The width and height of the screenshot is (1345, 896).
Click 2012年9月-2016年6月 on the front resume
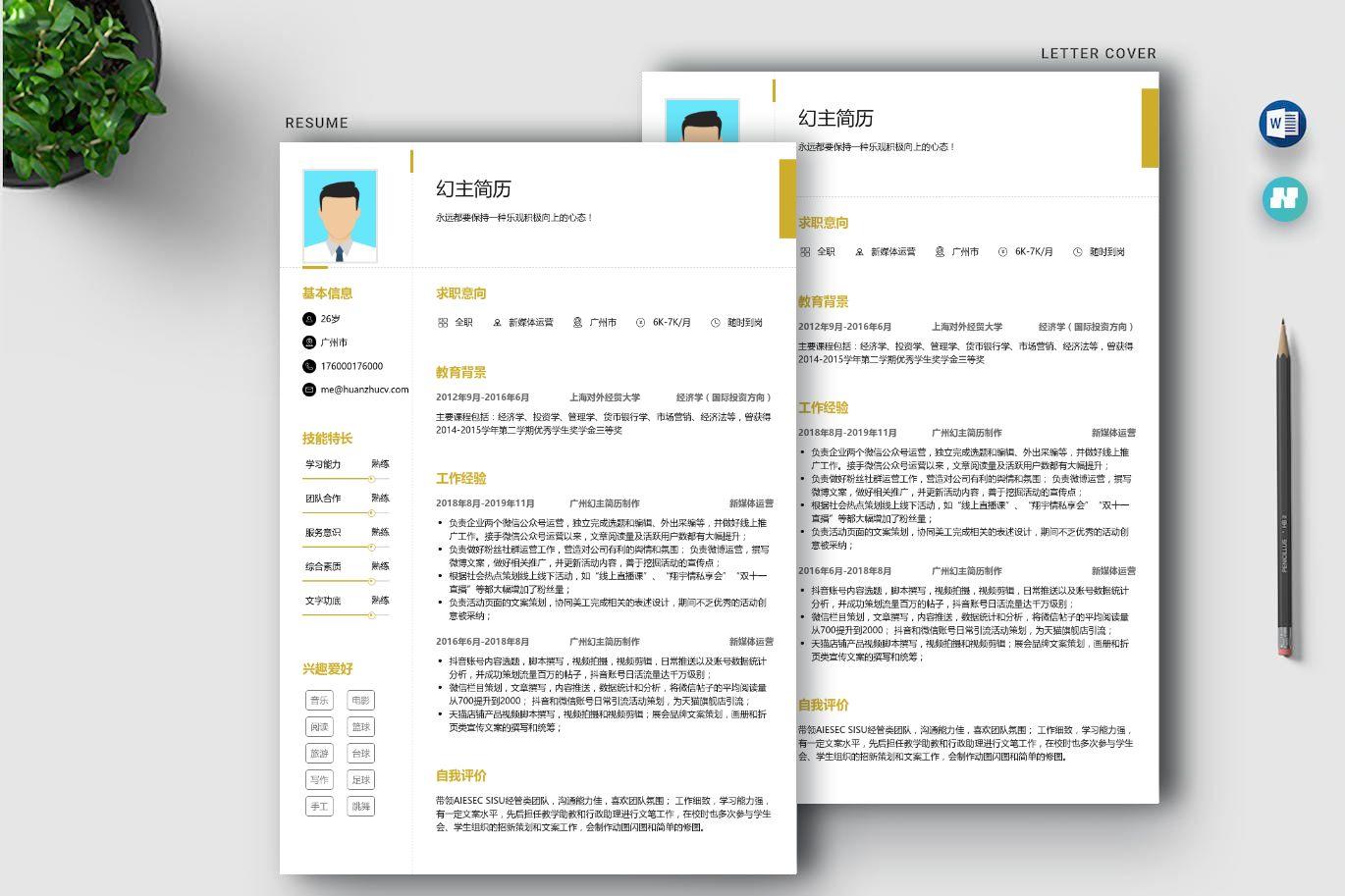(x=483, y=397)
